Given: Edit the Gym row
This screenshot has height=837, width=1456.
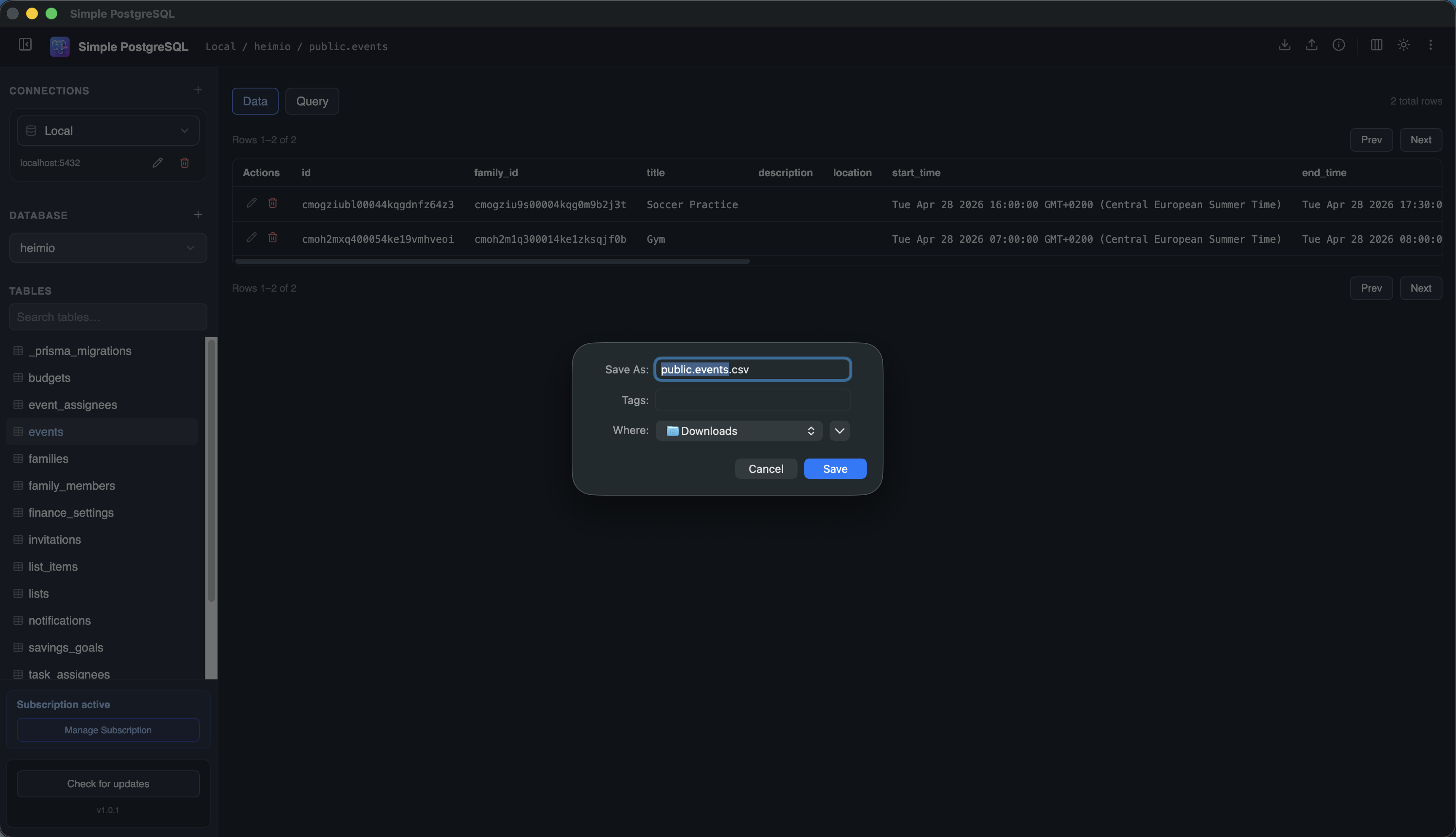Looking at the screenshot, I should click(251, 237).
